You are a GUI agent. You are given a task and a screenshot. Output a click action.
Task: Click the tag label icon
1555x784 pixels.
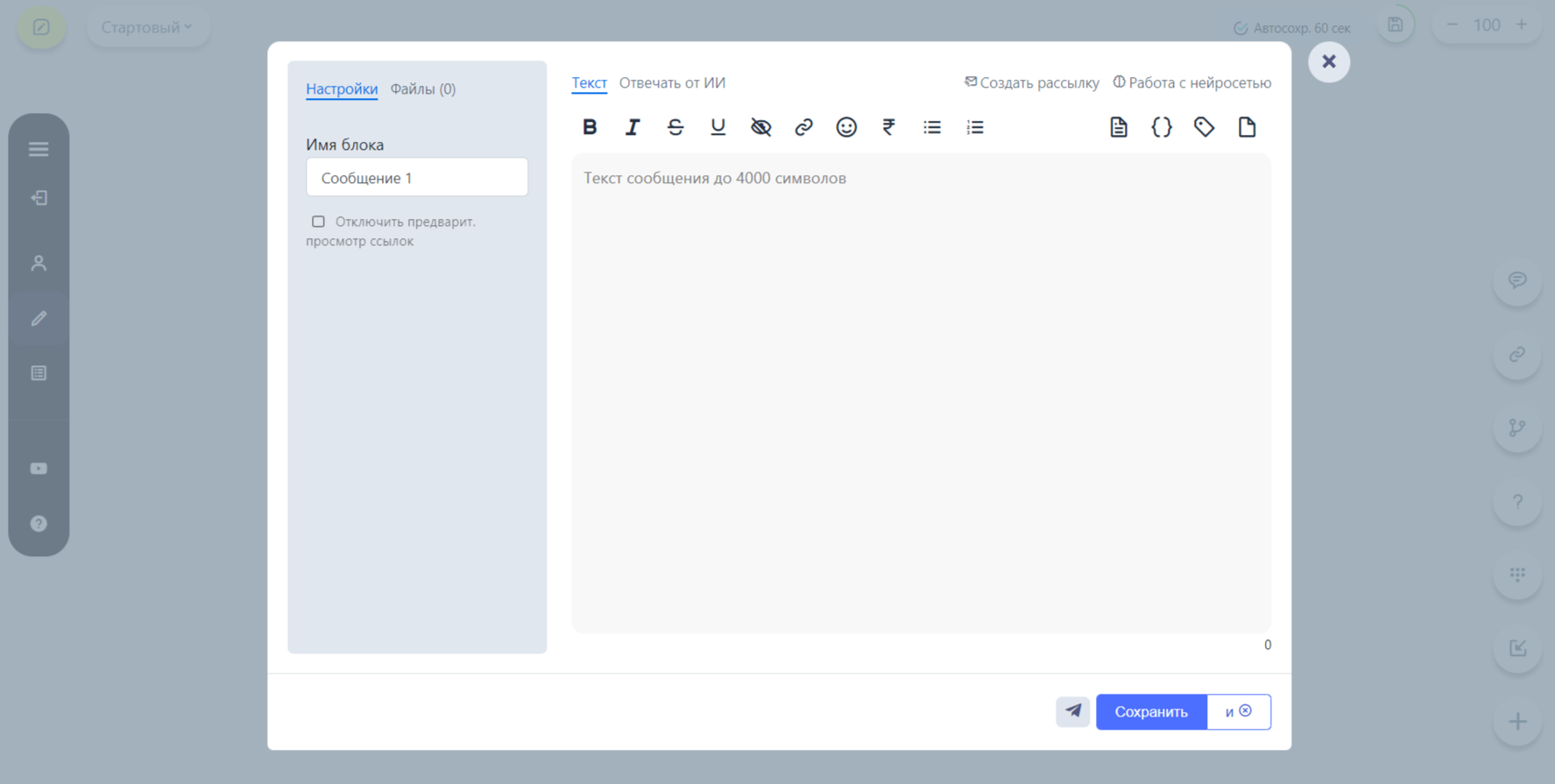(1205, 127)
